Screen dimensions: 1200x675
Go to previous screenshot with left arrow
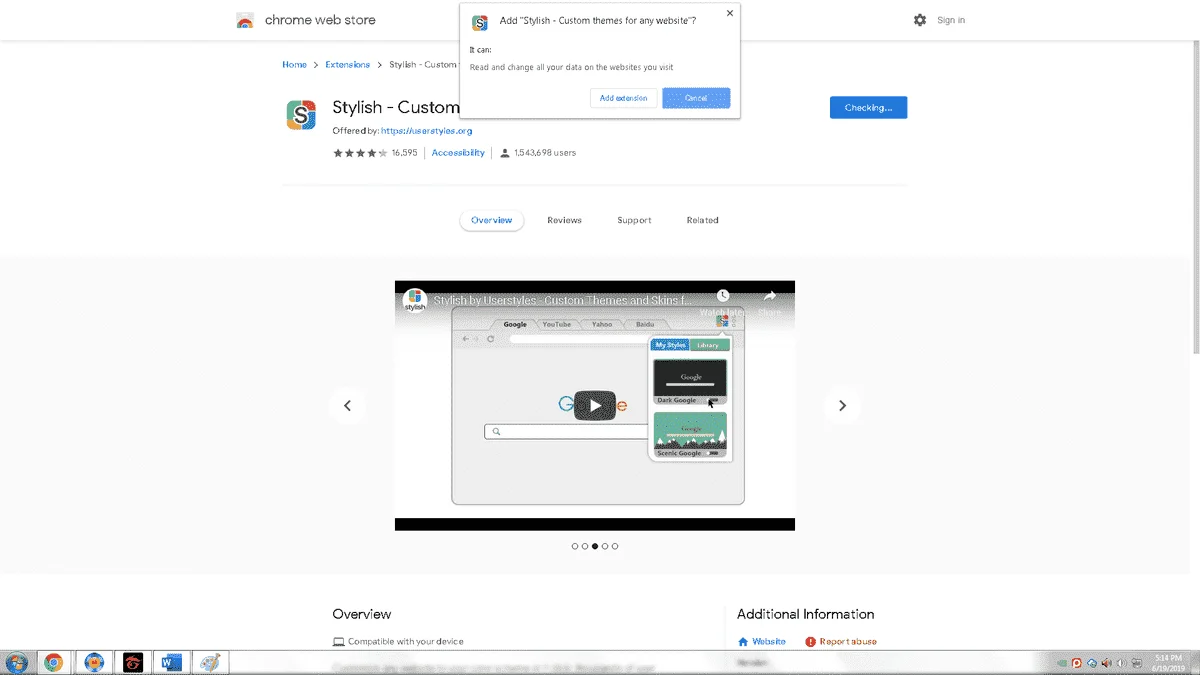(347, 405)
